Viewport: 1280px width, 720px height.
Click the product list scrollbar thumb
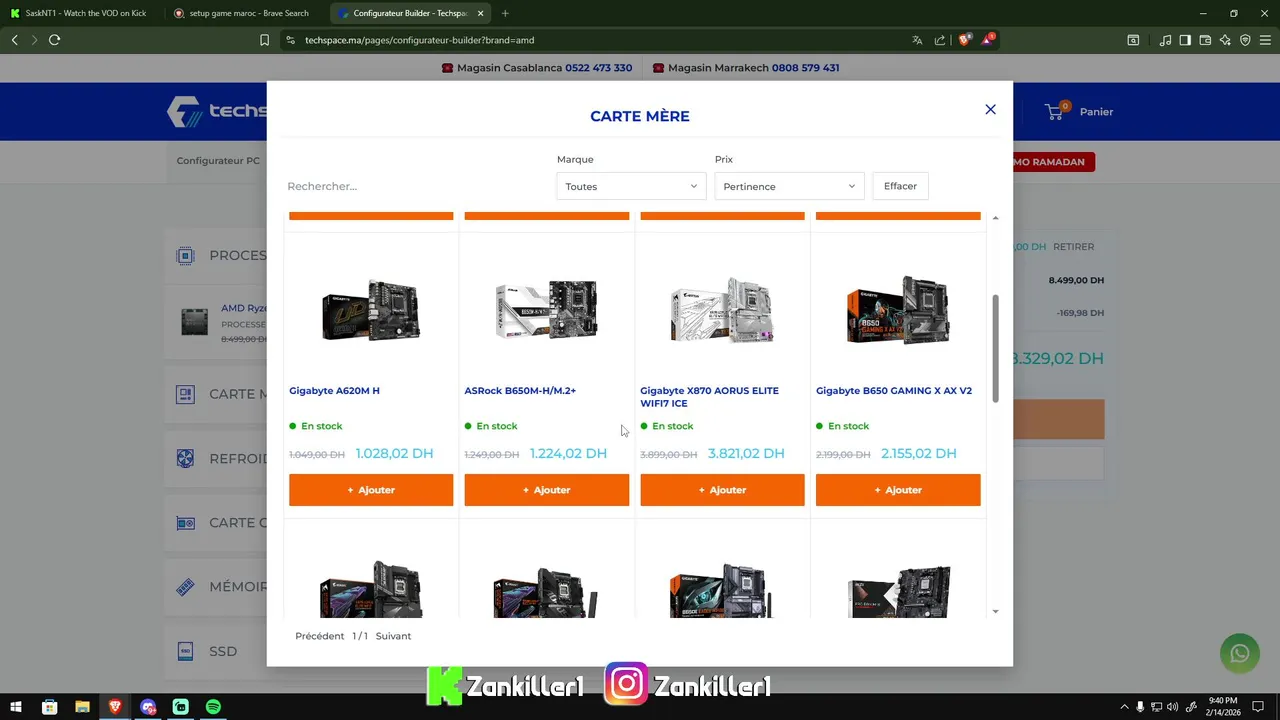[995, 349]
